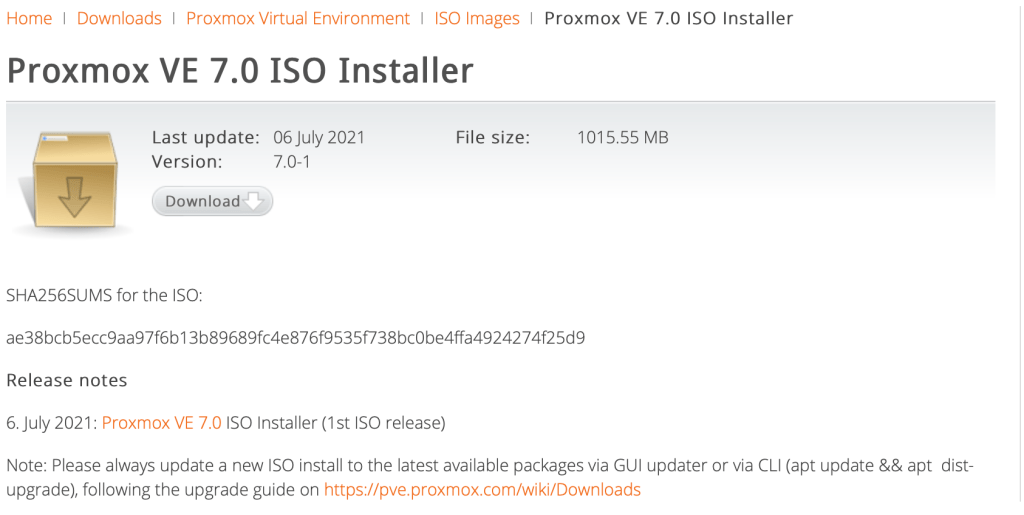
Task: Follow the pve.proxmox.com/wiki/Downloads link
Action: coord(482,490)
